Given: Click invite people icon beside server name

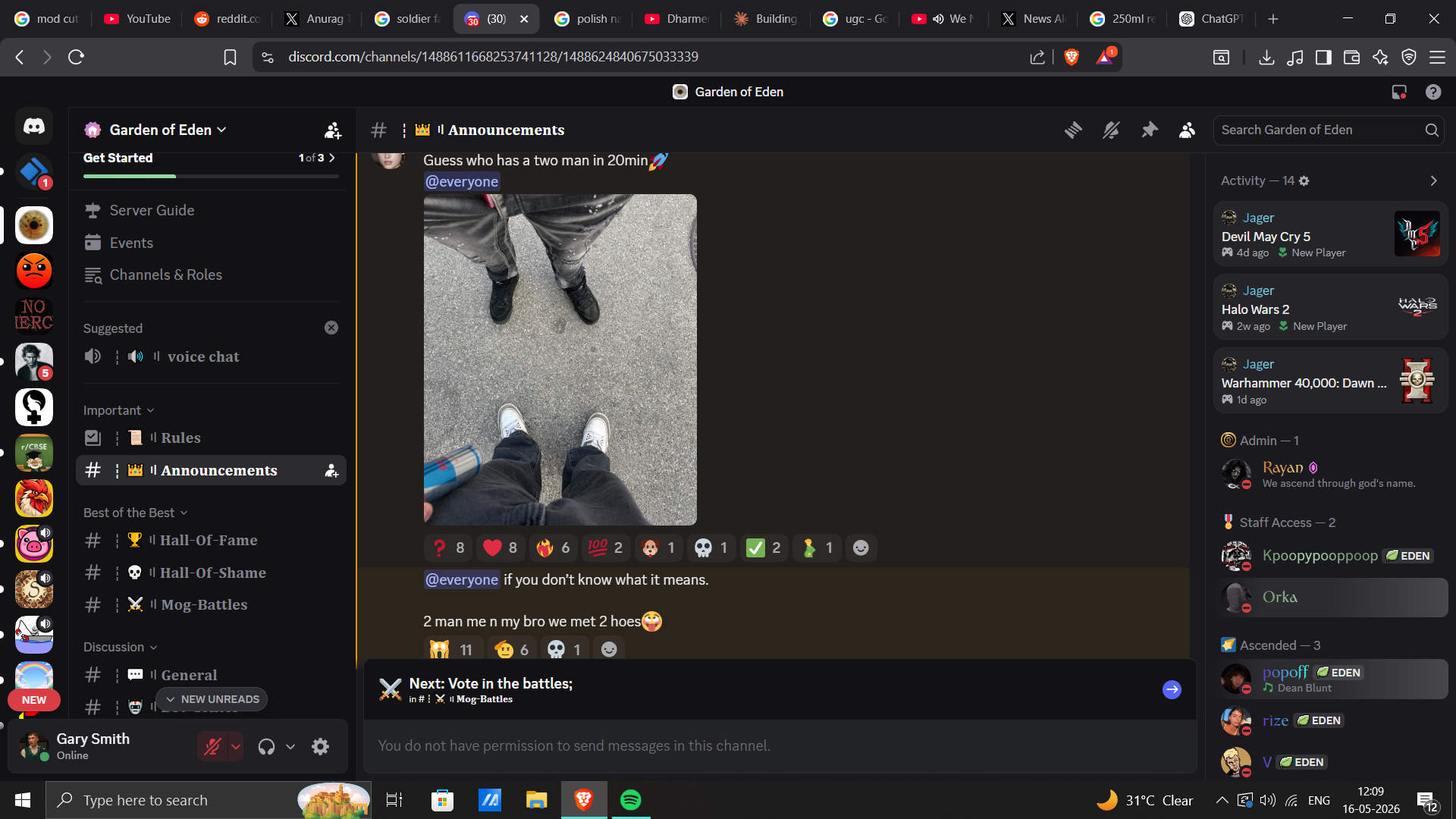Looking at the screenshot, I should point(333,130).
